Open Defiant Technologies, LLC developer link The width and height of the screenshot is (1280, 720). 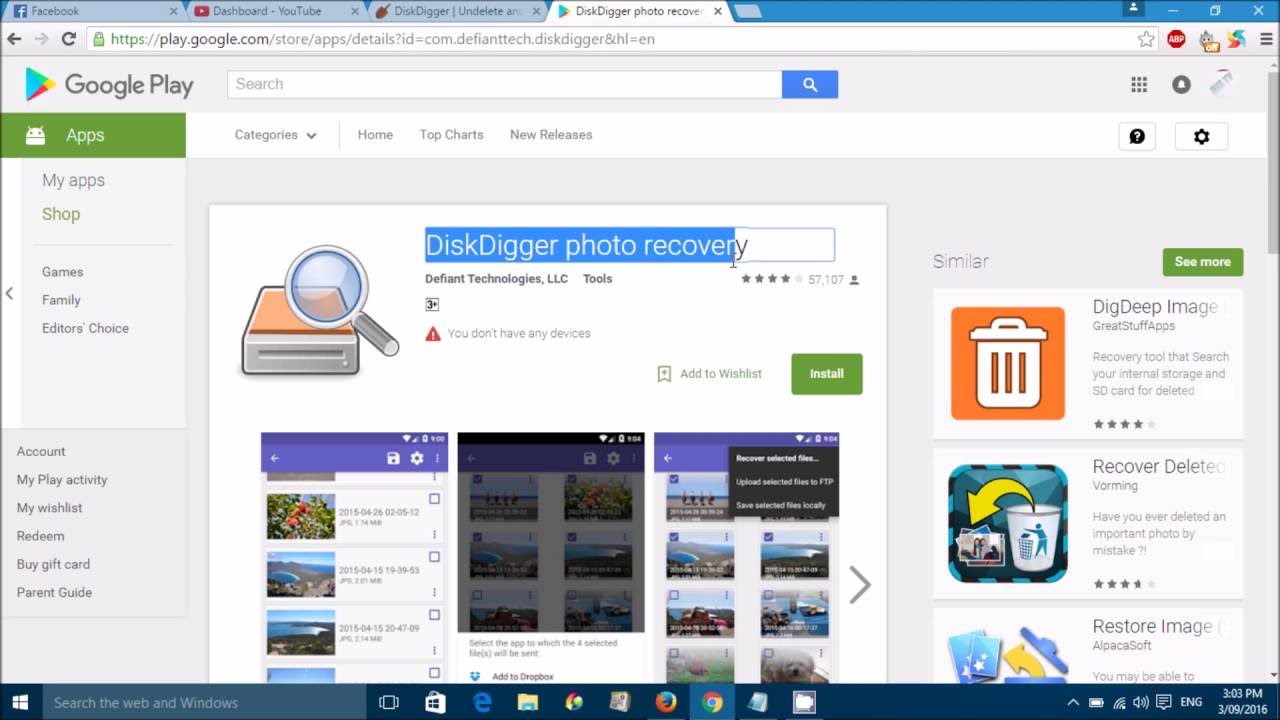click(x=496, y=279)
